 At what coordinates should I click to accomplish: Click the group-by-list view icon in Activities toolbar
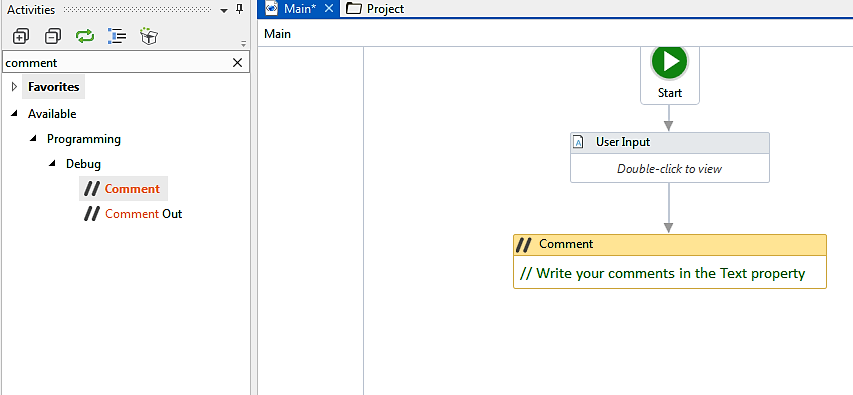pyautogui.click(x=117, y=36)
